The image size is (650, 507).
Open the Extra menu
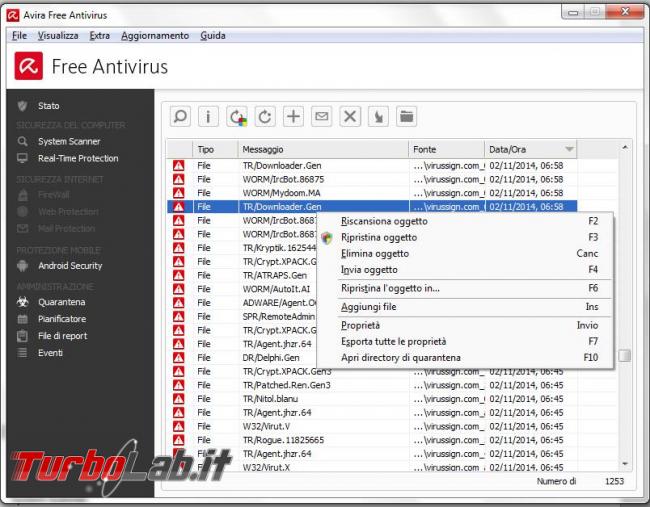pos(99,36)
